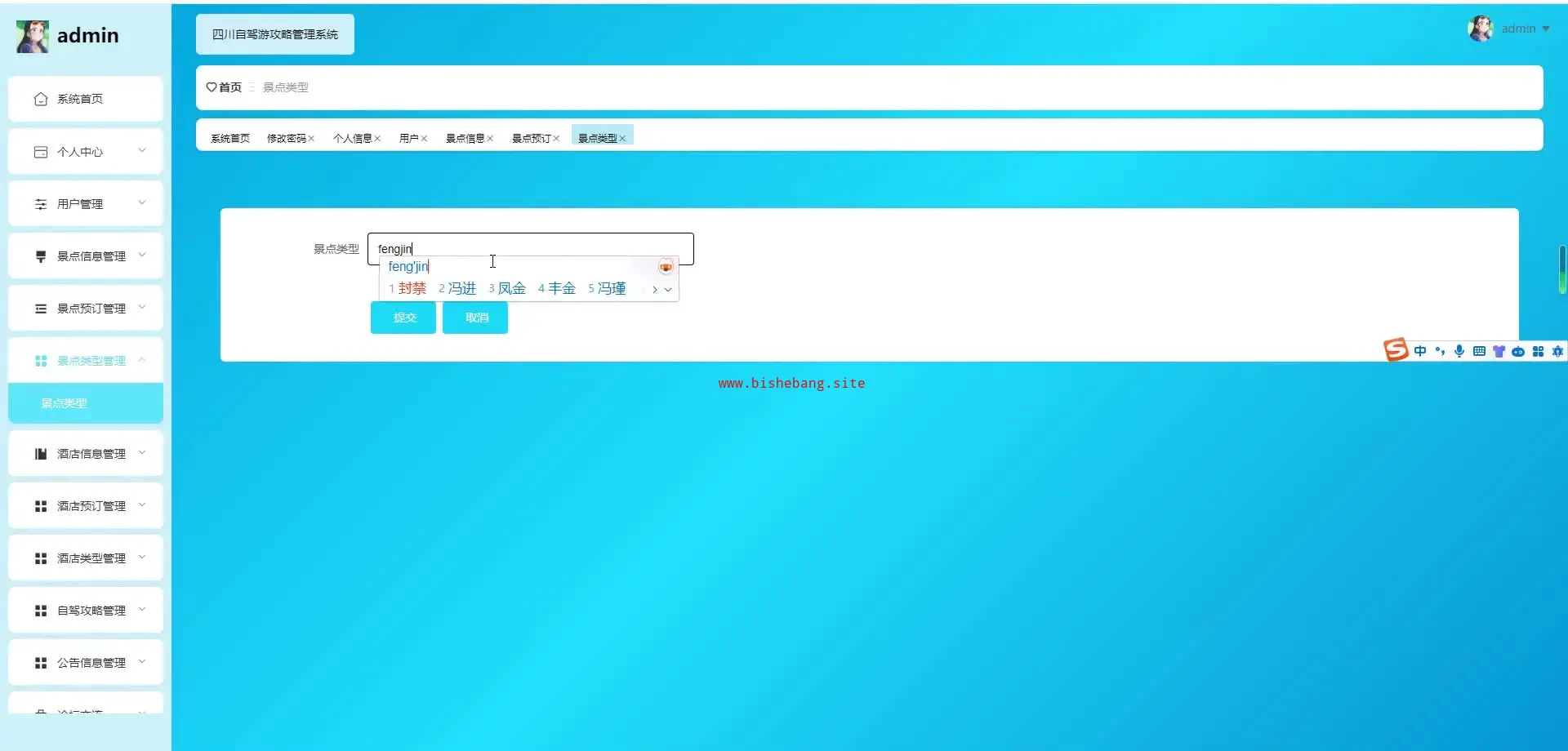Close the 个人信息 tab
The image size is (1568, 751).
[377, 139]
